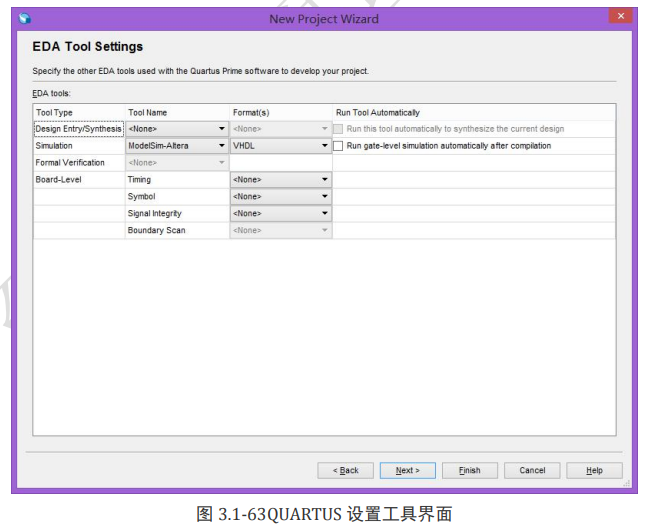
Task: Open Help for EDA Tool Settings
Action: pos(594,470)
